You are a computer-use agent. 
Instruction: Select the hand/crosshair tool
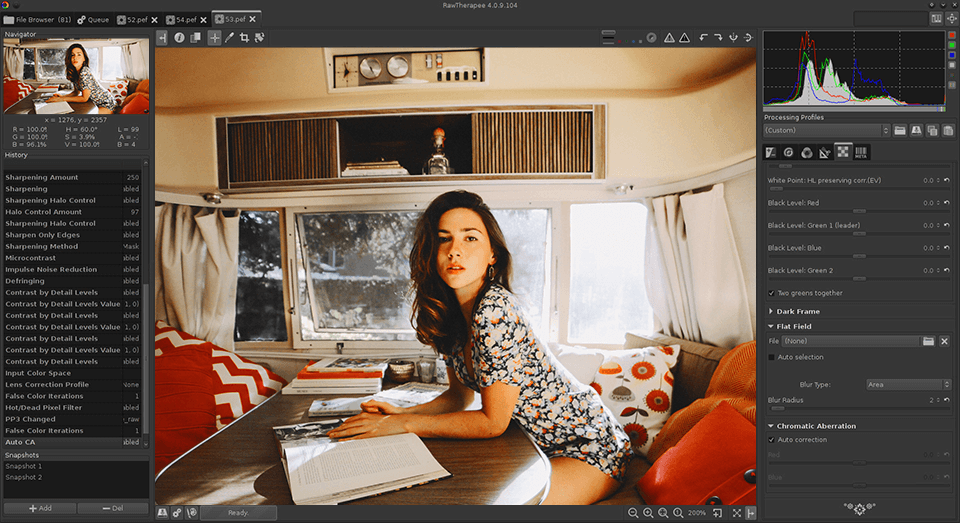point(214,37)
